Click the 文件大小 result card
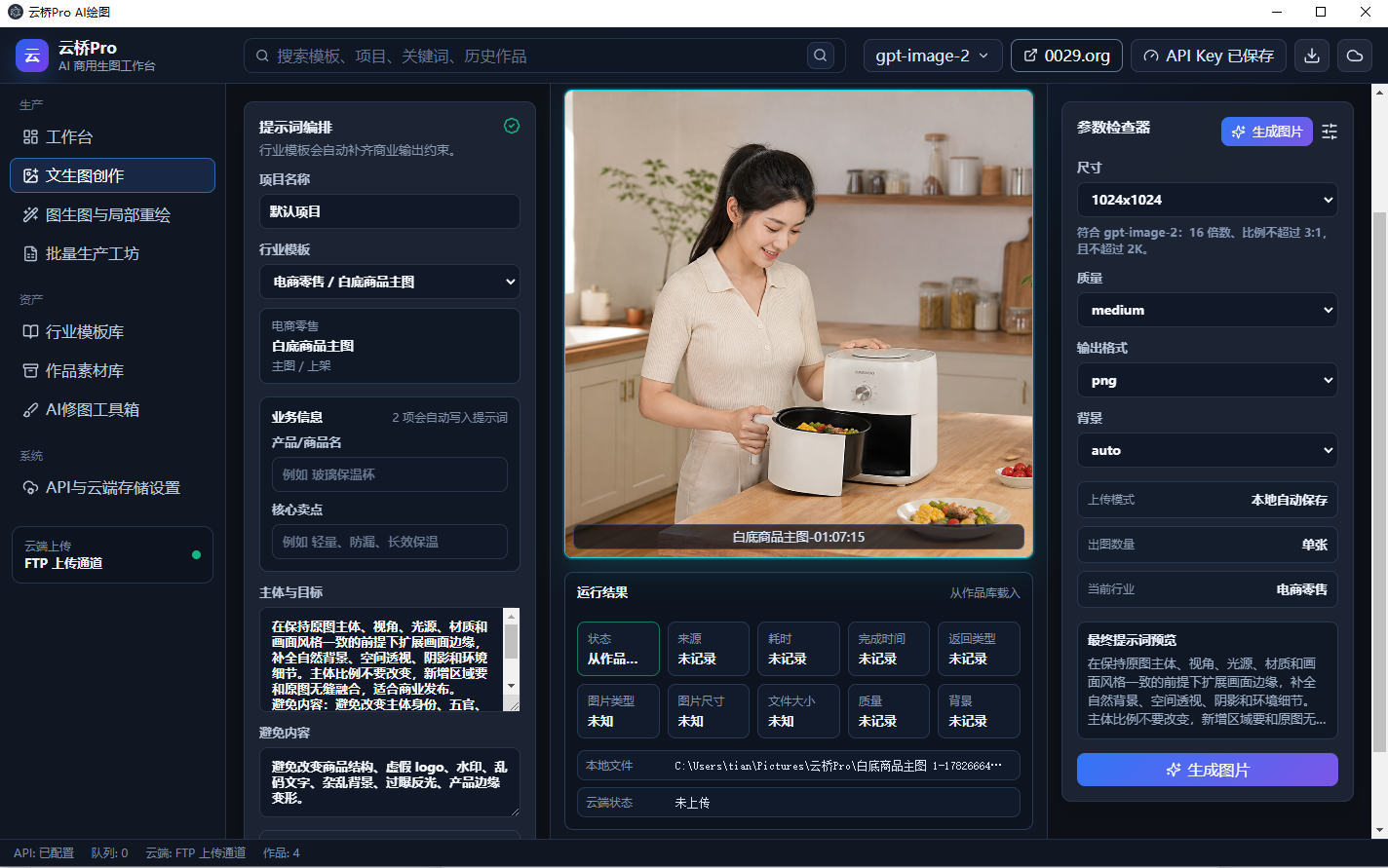Image resolution: width=1388 pixels, height=868 pixels. [x=798, y=711]
